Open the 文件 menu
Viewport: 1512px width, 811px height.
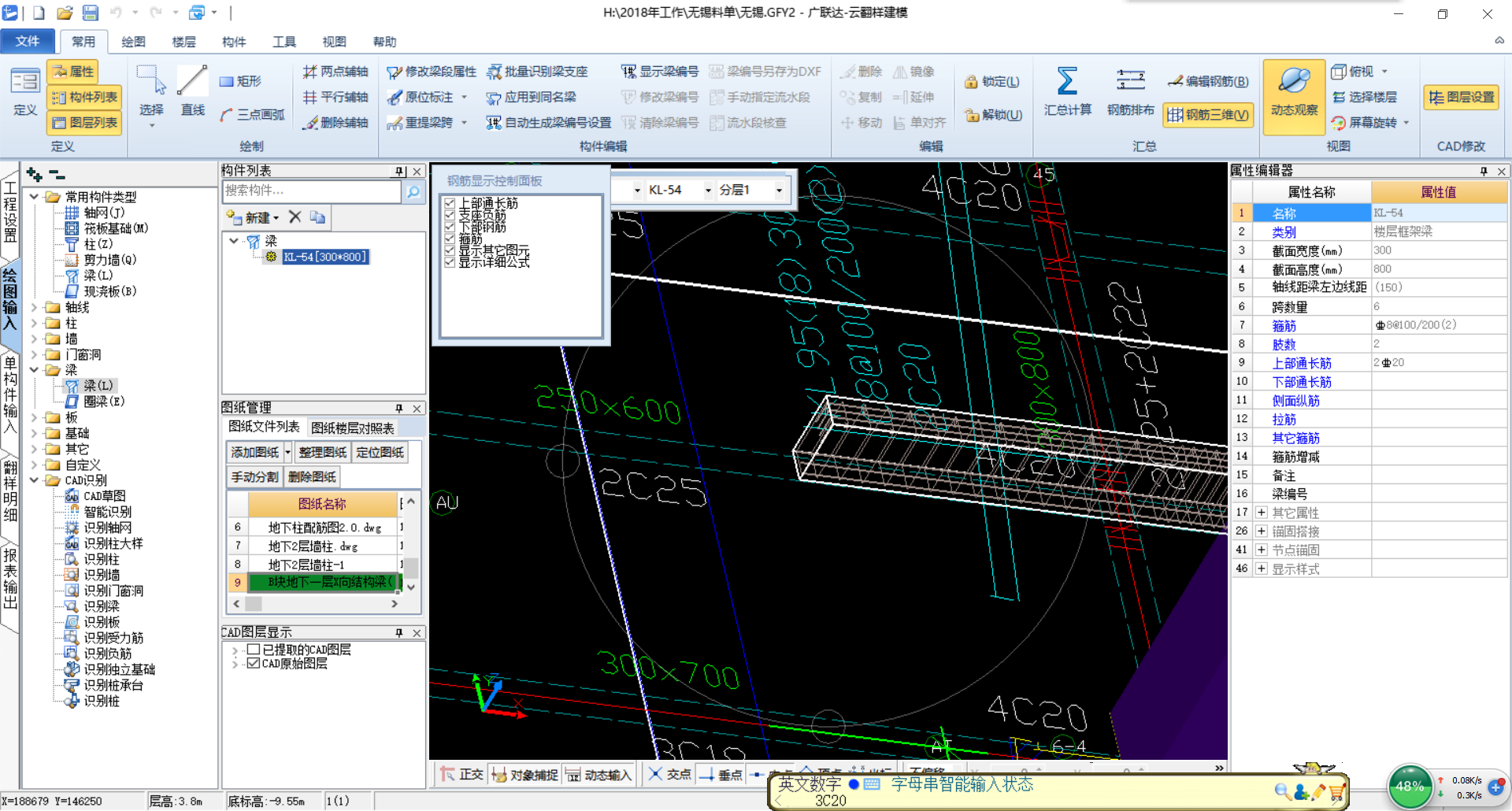pyautogui.click(x=28, y=41)
